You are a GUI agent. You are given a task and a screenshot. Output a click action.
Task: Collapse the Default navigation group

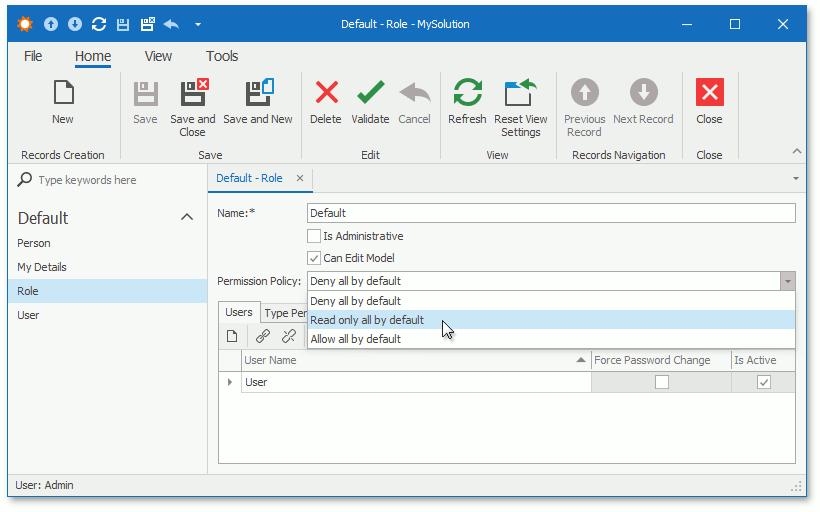click(x=186, y=218)
